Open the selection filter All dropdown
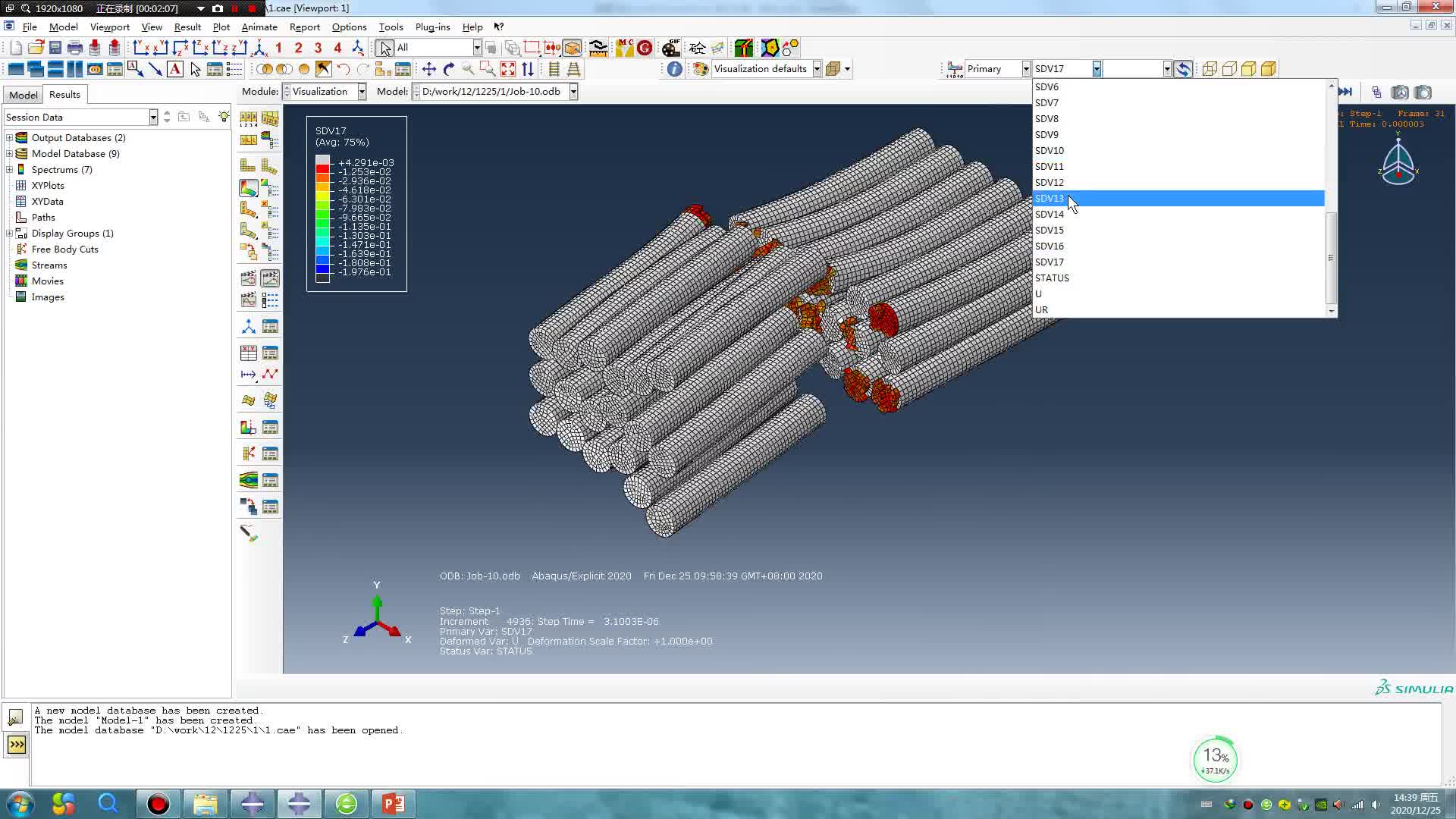The image size is (1456, 819). coord(476,48)
